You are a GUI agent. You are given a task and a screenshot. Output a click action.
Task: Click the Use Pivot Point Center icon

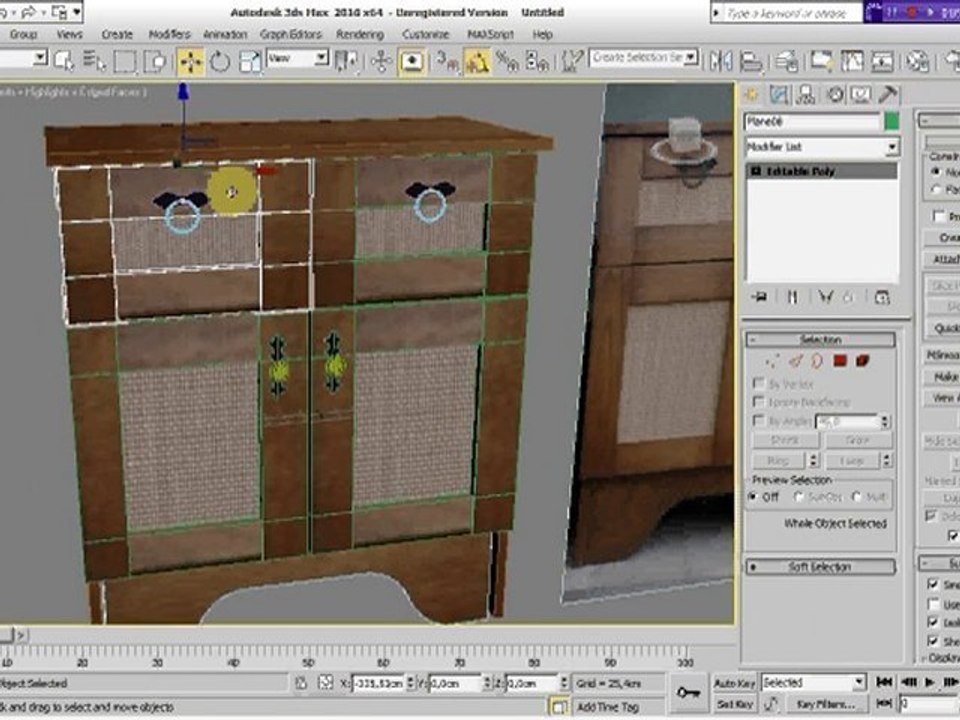coord(347,61)
